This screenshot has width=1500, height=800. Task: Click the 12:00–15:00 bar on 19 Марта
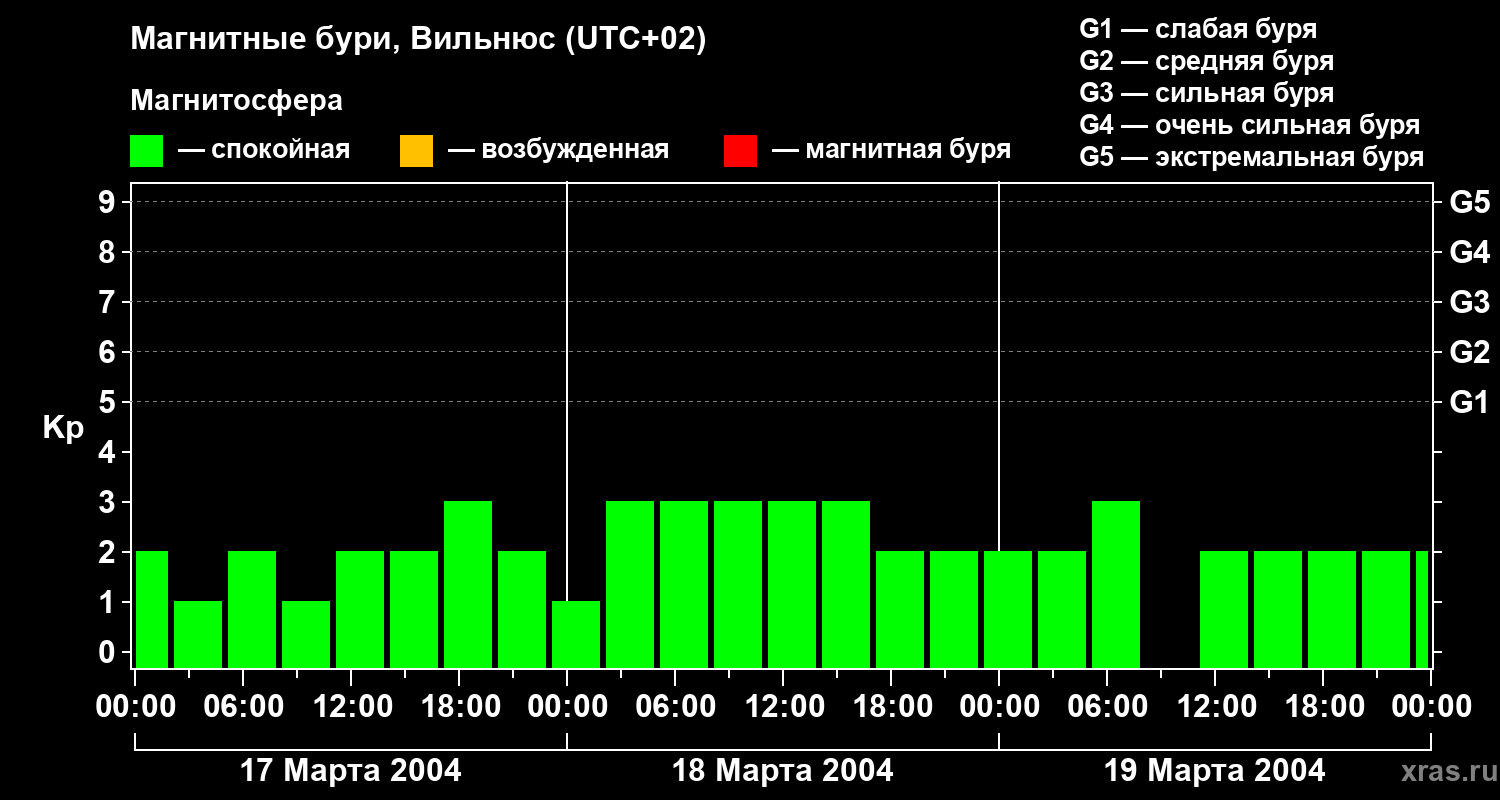1224,609
